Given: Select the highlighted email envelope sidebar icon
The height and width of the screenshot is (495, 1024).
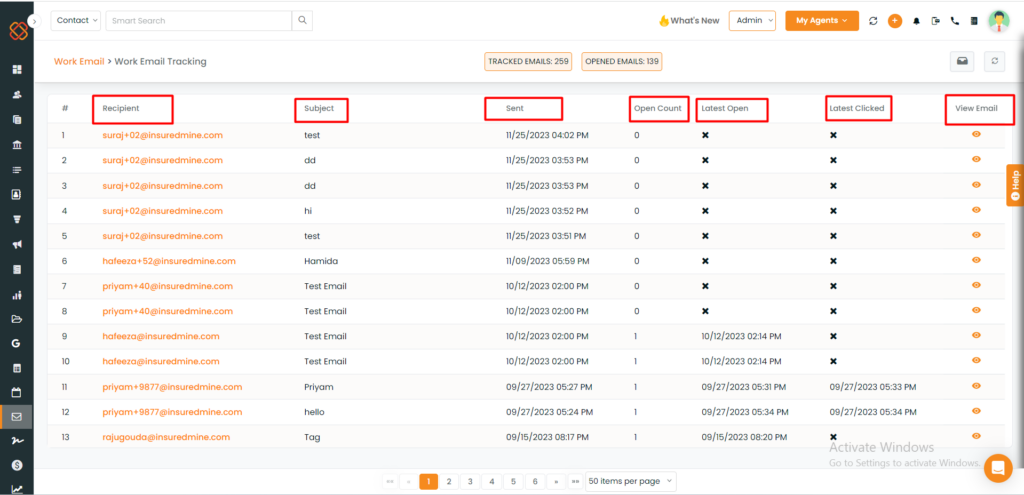Looking at the screenshot, I should [17, 417].
